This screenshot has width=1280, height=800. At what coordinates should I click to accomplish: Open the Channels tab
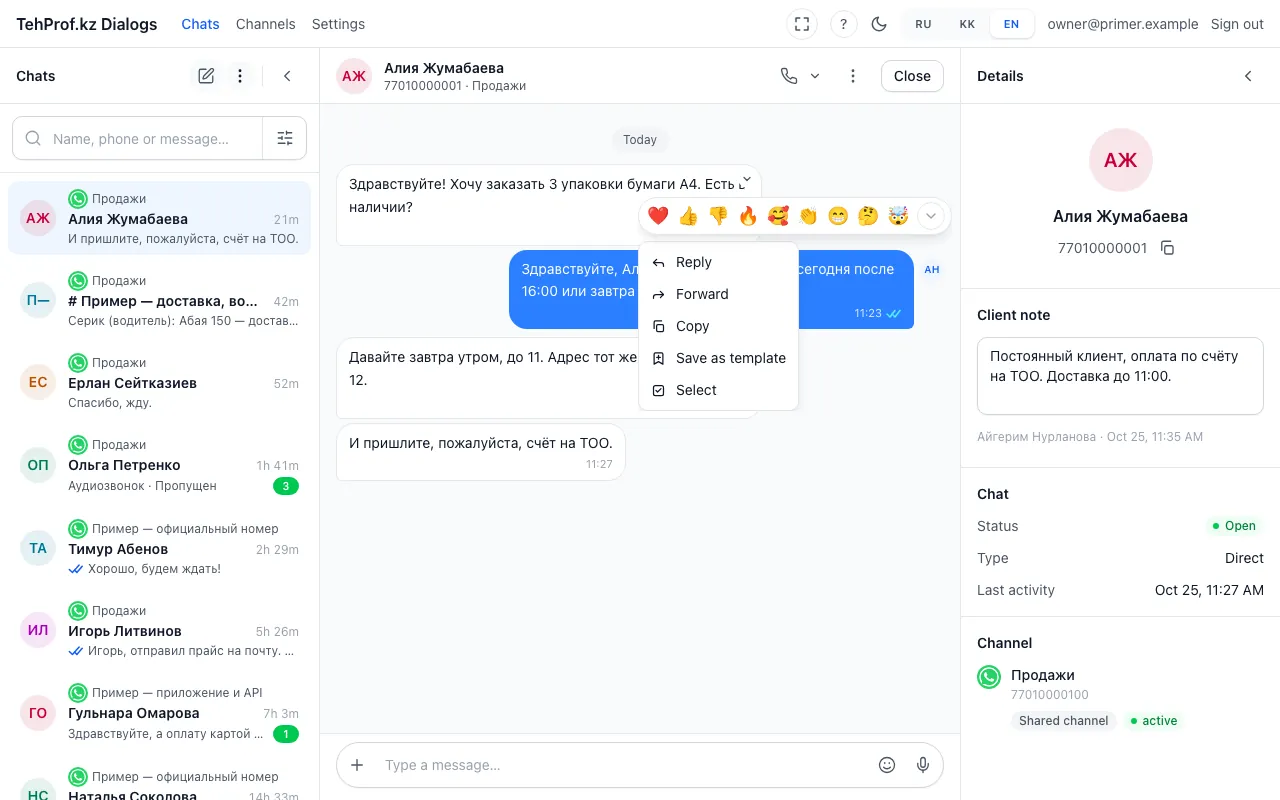point(265,24)
